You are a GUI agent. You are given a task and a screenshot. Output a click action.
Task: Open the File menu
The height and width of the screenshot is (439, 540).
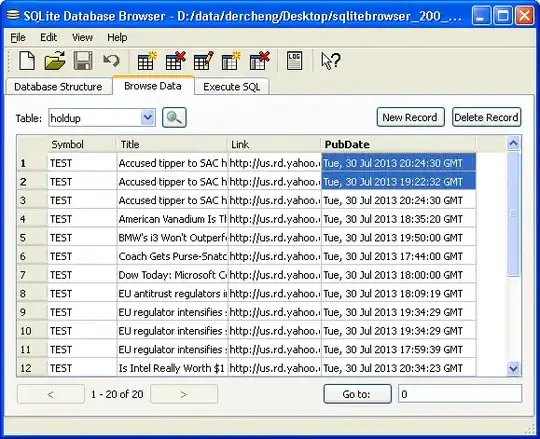18,37
